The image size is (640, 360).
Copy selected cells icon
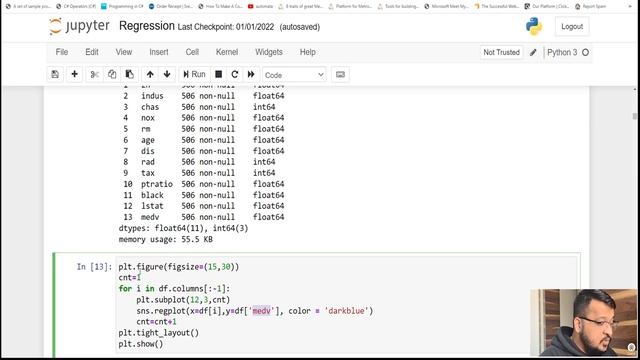[112, 75]
